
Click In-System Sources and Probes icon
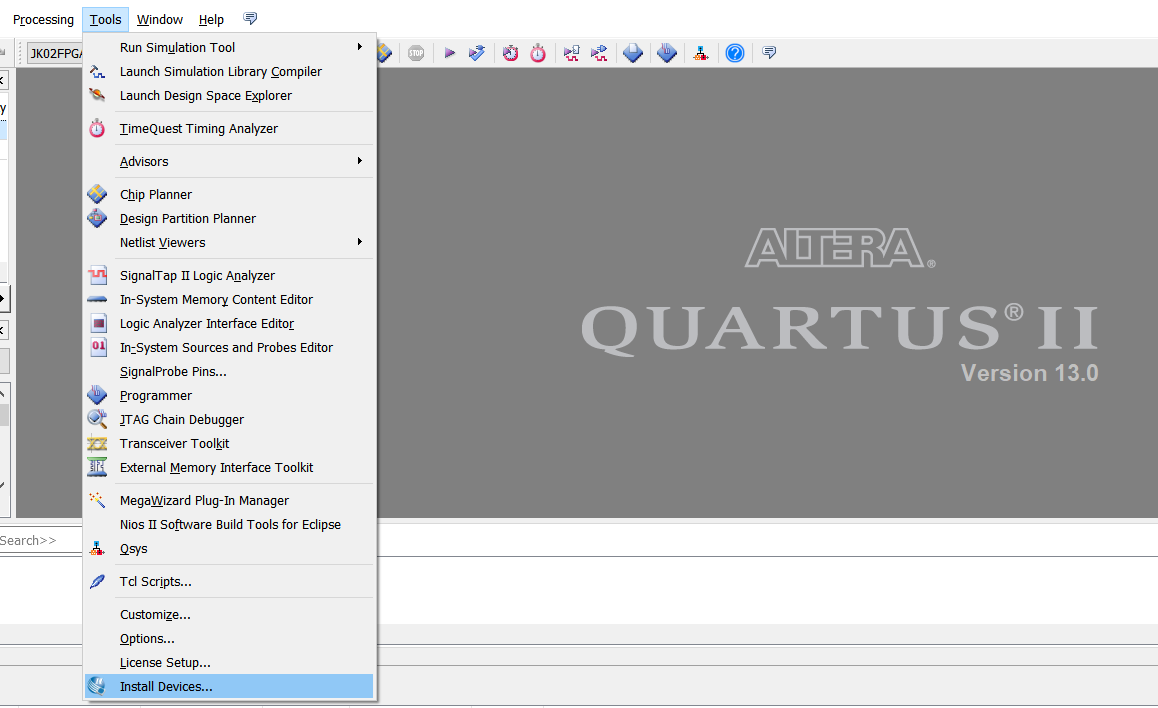pyautogui.click(x=98, y=347)
